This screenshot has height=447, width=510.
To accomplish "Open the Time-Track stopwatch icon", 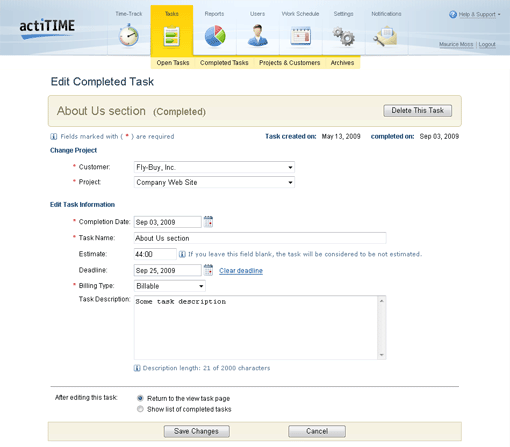I will [128, 35].
